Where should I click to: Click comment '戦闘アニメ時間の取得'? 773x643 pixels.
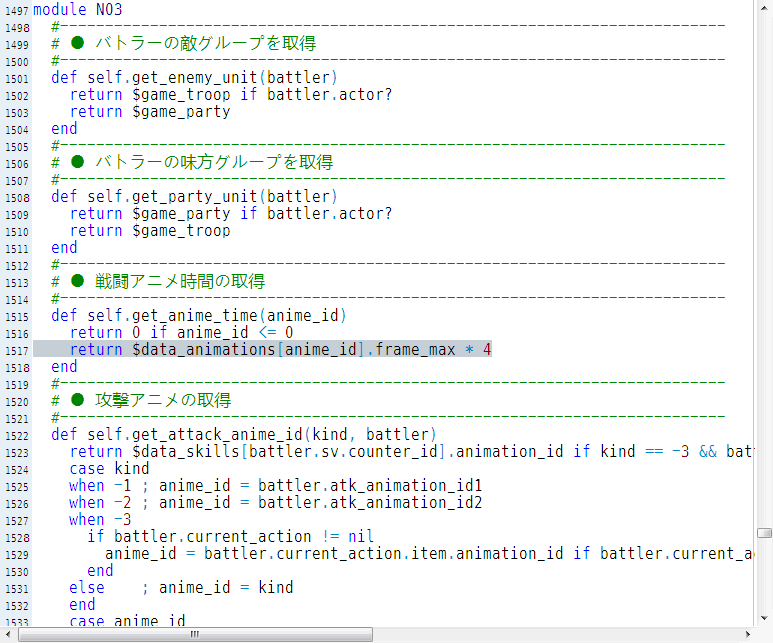180,282
